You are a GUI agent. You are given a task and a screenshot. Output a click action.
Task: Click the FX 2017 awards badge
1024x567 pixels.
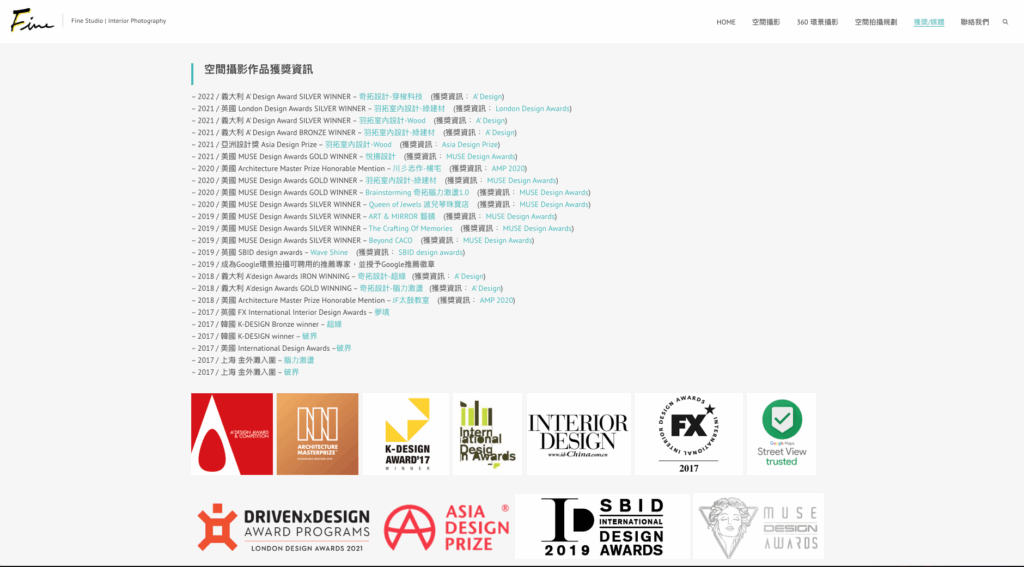click(x=689, y=434)
